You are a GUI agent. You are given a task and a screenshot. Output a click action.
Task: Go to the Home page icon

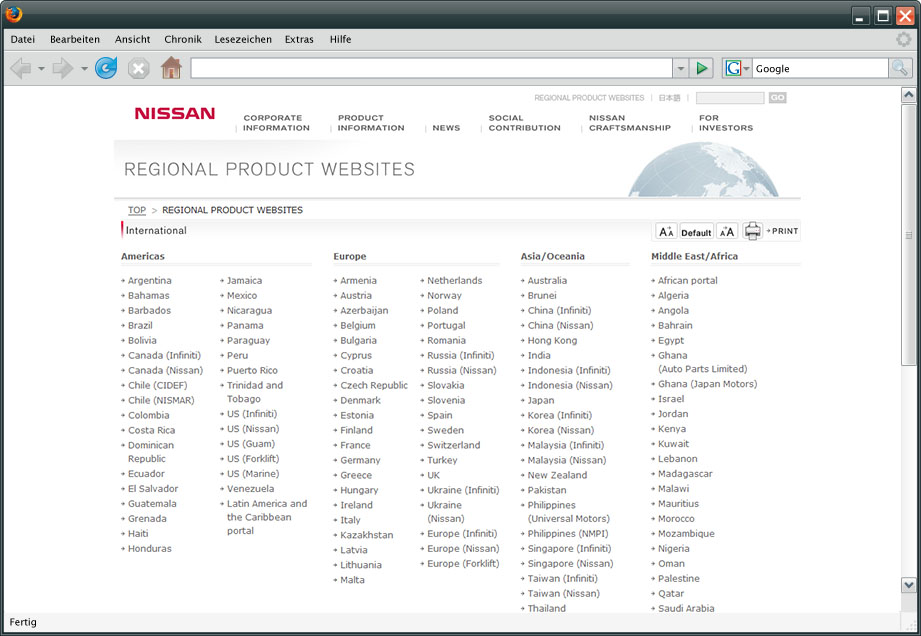coord(172,68)
